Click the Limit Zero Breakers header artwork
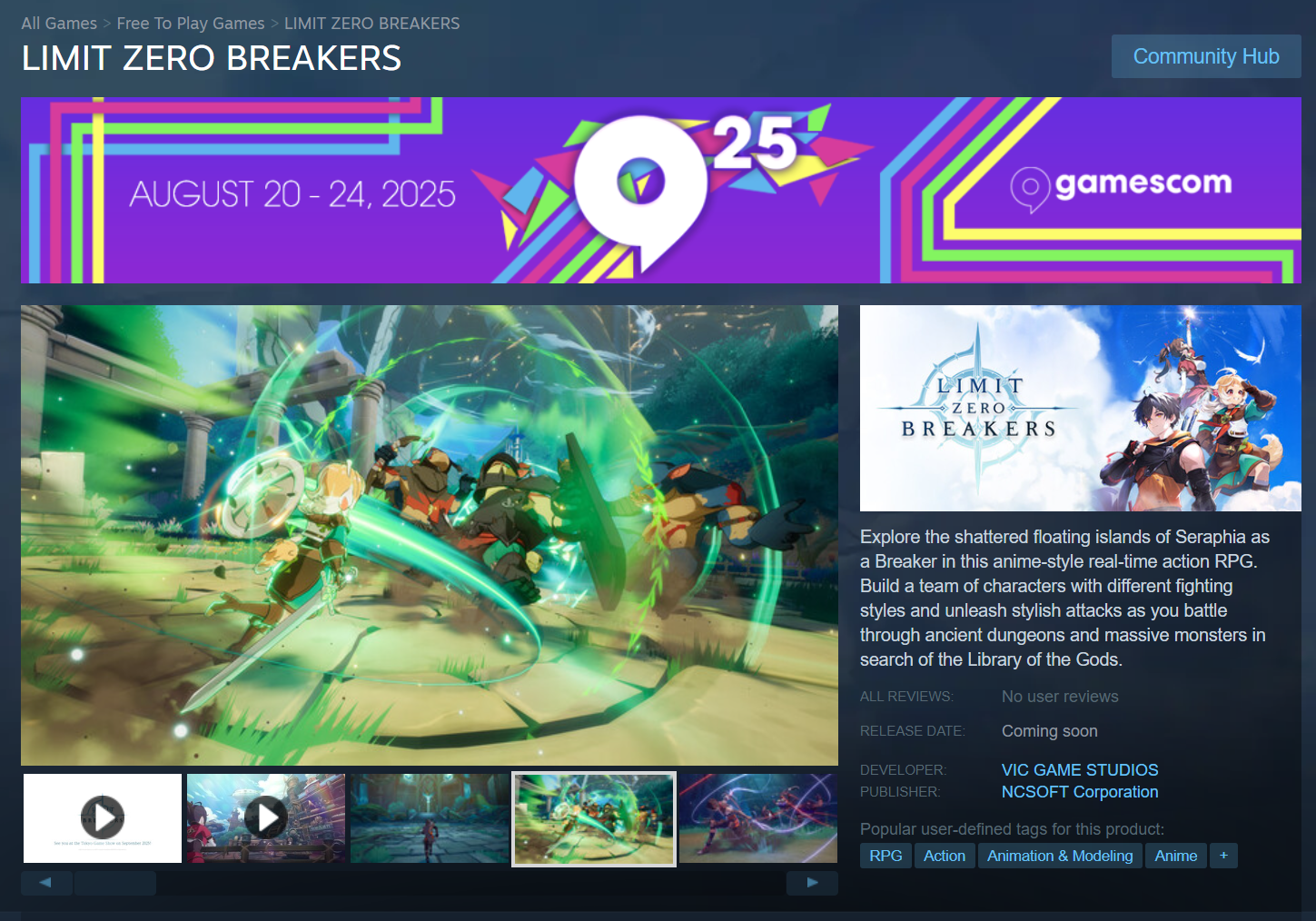Image resolution: width=1316 pixels, height=921 pixels. 1081,408
